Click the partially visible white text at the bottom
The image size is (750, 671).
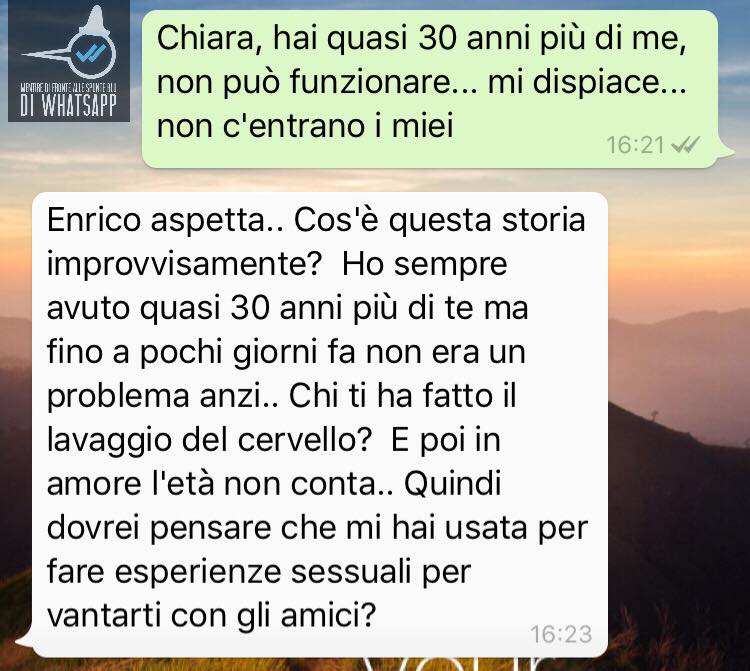click(458, 664)
